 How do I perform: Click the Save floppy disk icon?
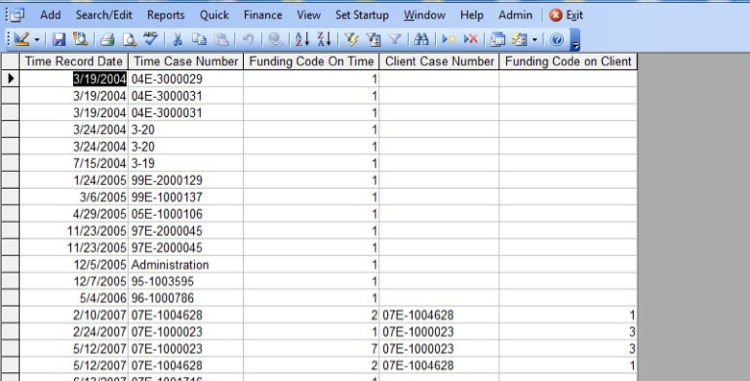coord(59,39)
